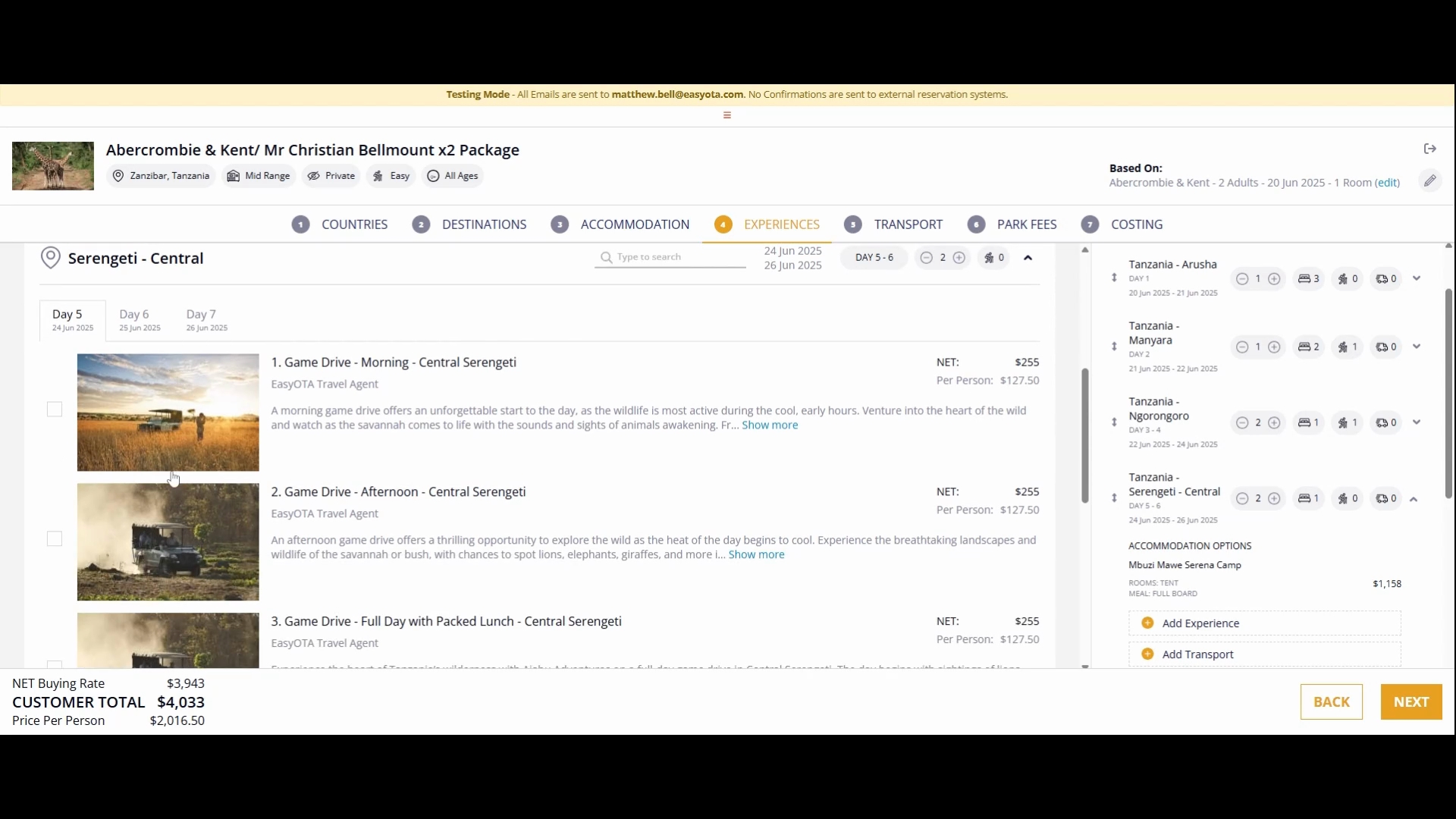This screenshot has height=819, width=1456.
Task: Expand the Tanzania - Arusha itinerary row
Action: pyautogui.click(x=1416, y=278)
